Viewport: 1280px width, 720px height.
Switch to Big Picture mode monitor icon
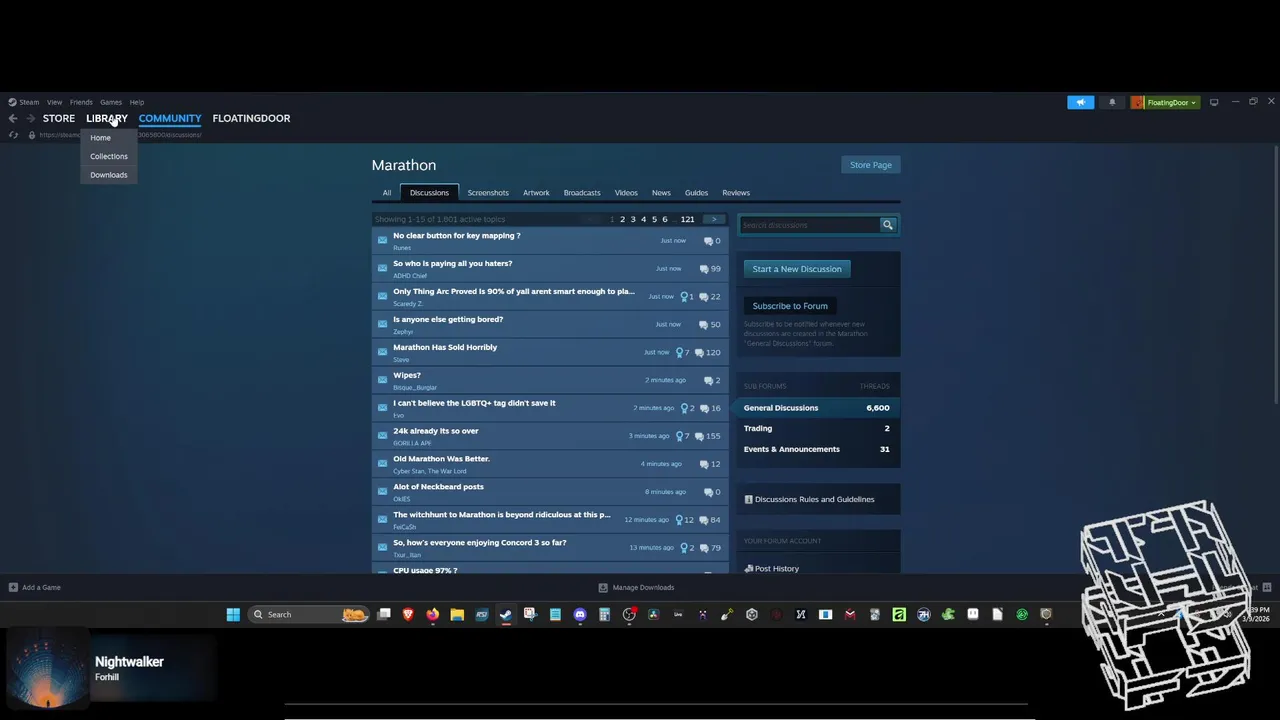coord(1214,102)
